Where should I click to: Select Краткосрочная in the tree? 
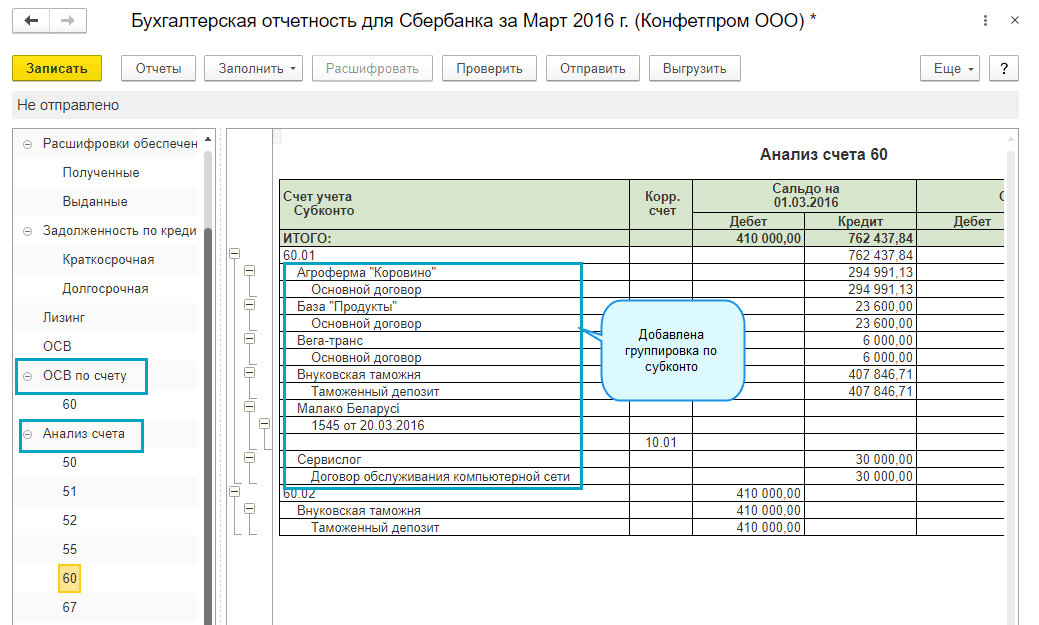click(x=108, y=260)
